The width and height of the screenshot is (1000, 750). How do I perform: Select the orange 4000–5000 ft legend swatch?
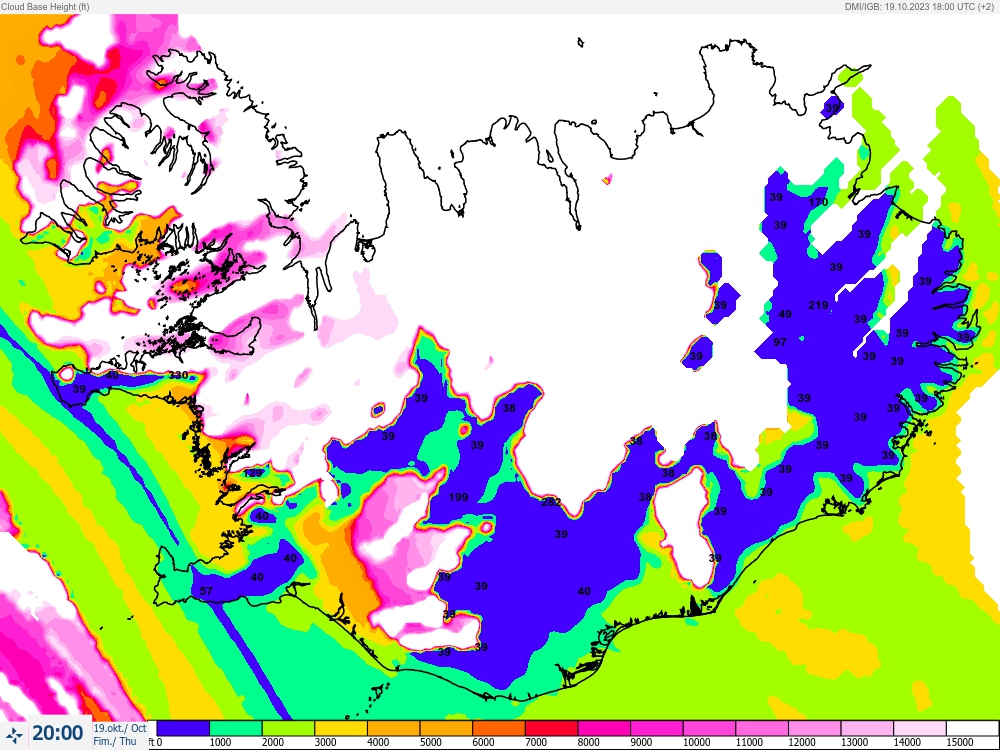393,728
